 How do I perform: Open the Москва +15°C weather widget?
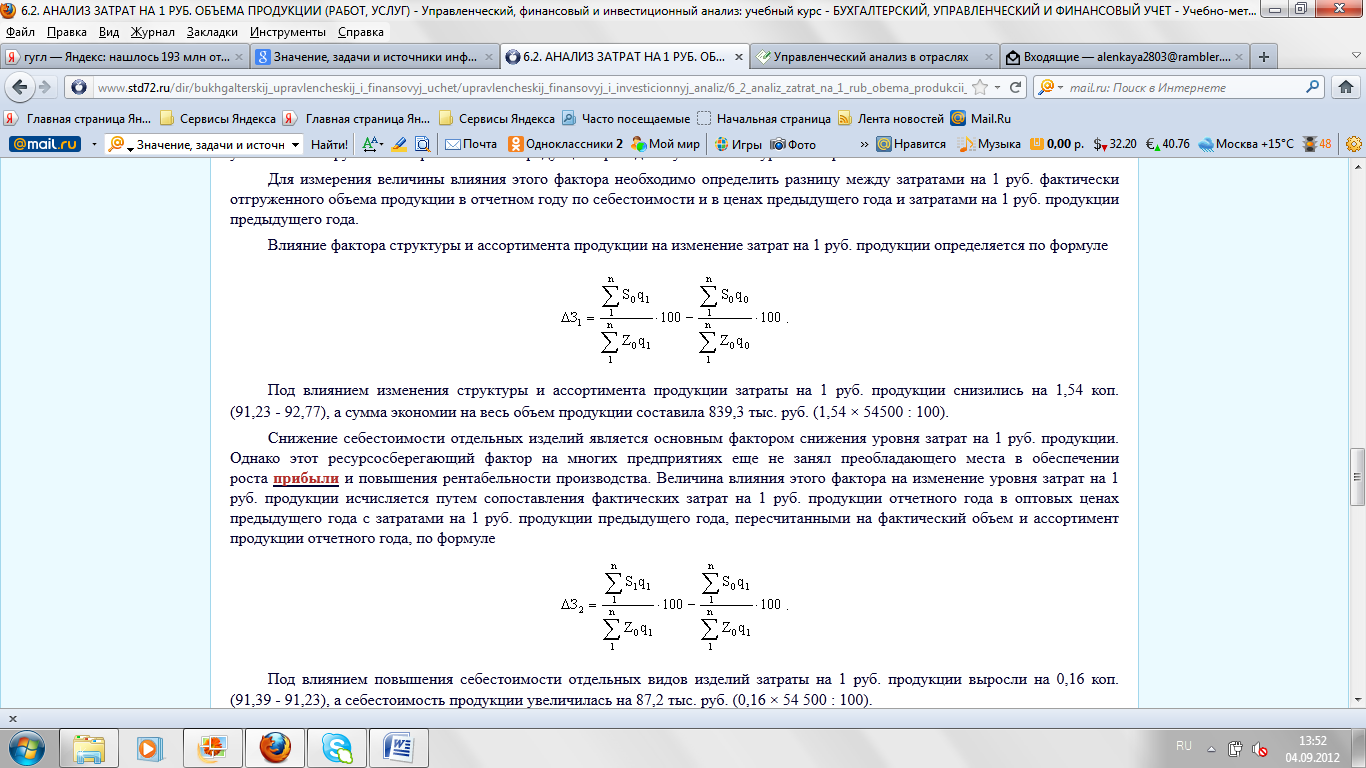point(1246,144)
